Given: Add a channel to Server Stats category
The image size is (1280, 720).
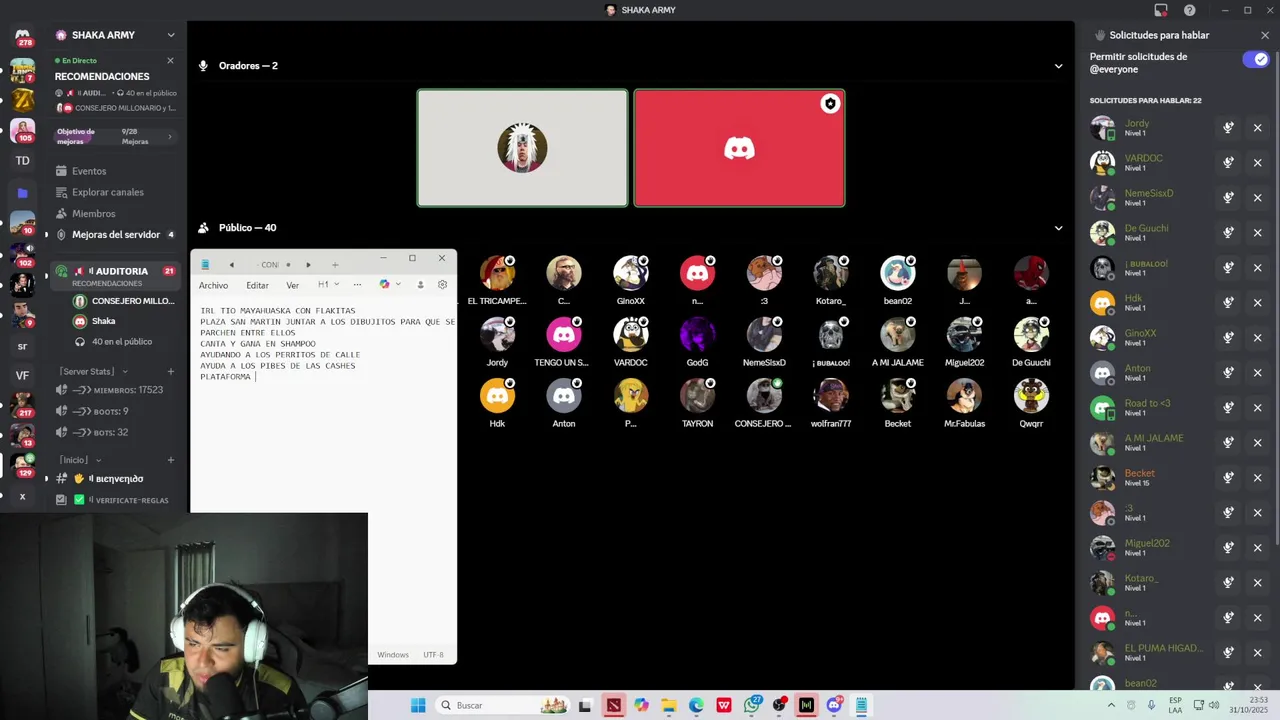Looking at the screenshot, I should [x=171, y=371].
